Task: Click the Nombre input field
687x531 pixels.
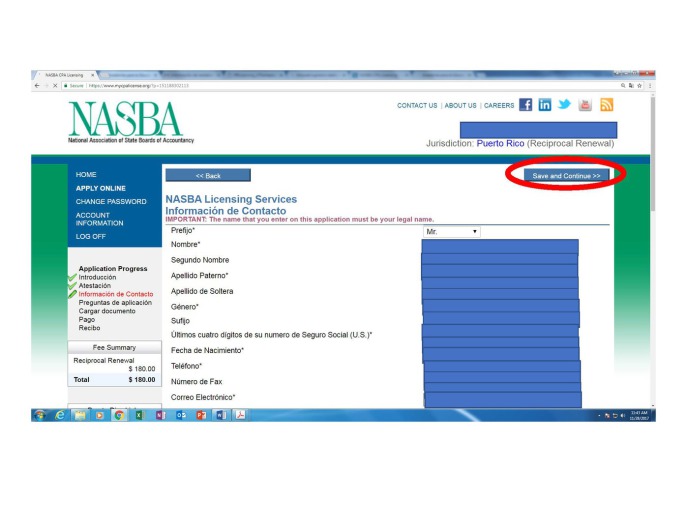Action: pos(500,246)
